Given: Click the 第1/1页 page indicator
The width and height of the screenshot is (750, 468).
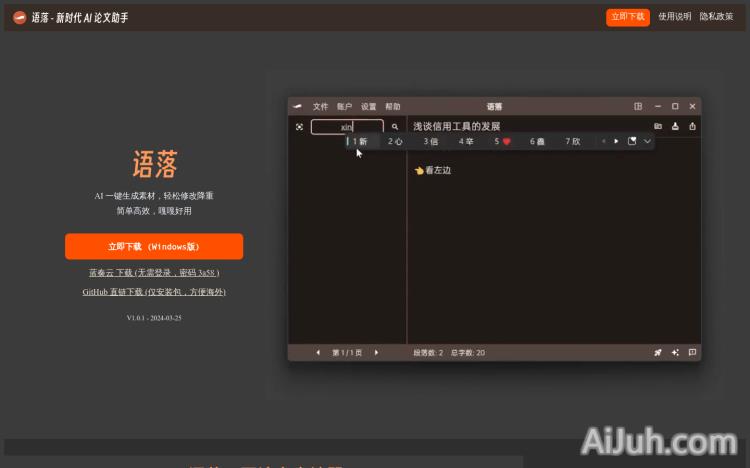Looking at the screenshot, I should pyautogui.click(x=347, y=353).
